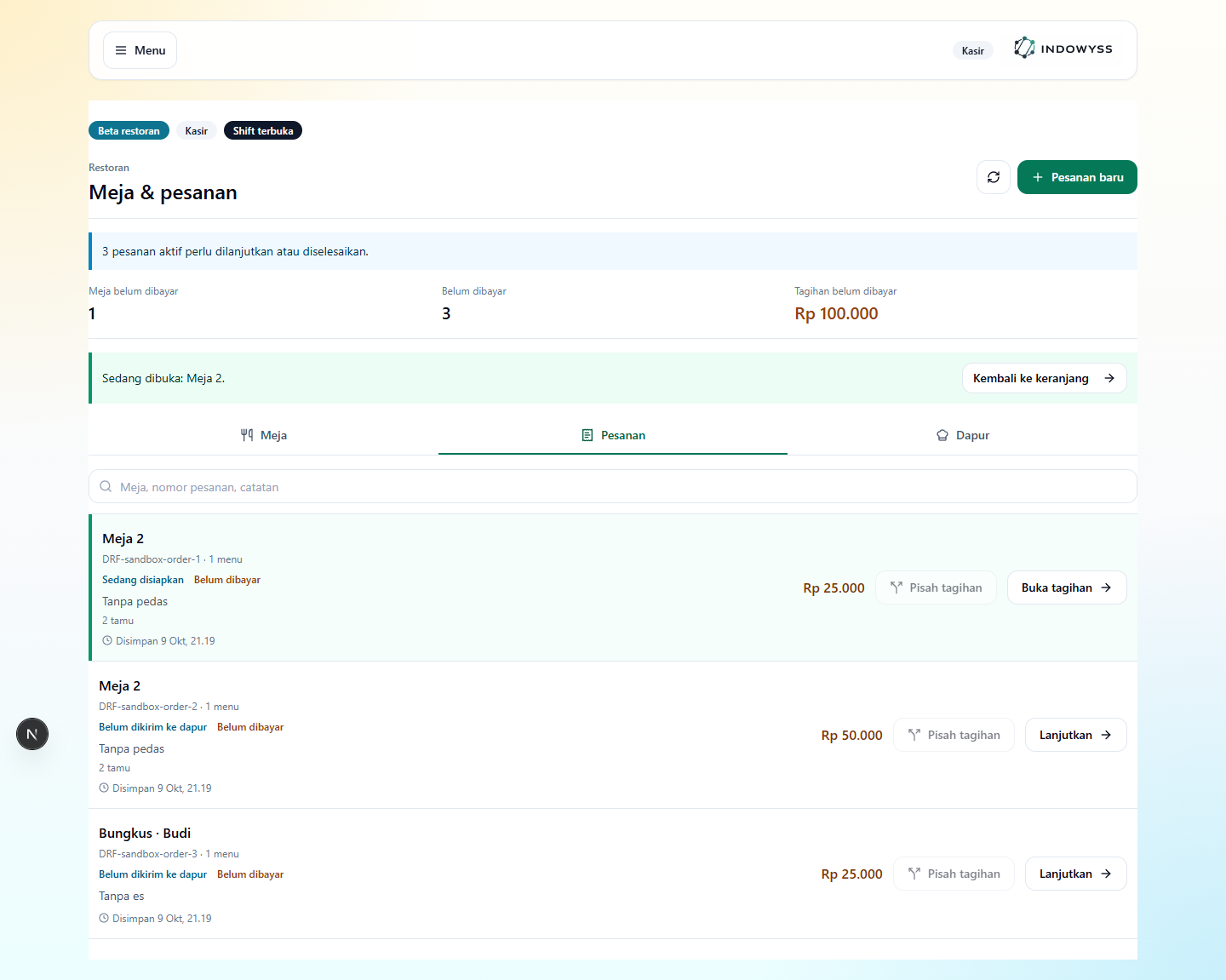This screenshot has width=1226, height=980.
Task: Focus the order search input field
Action: coord(613,486)
